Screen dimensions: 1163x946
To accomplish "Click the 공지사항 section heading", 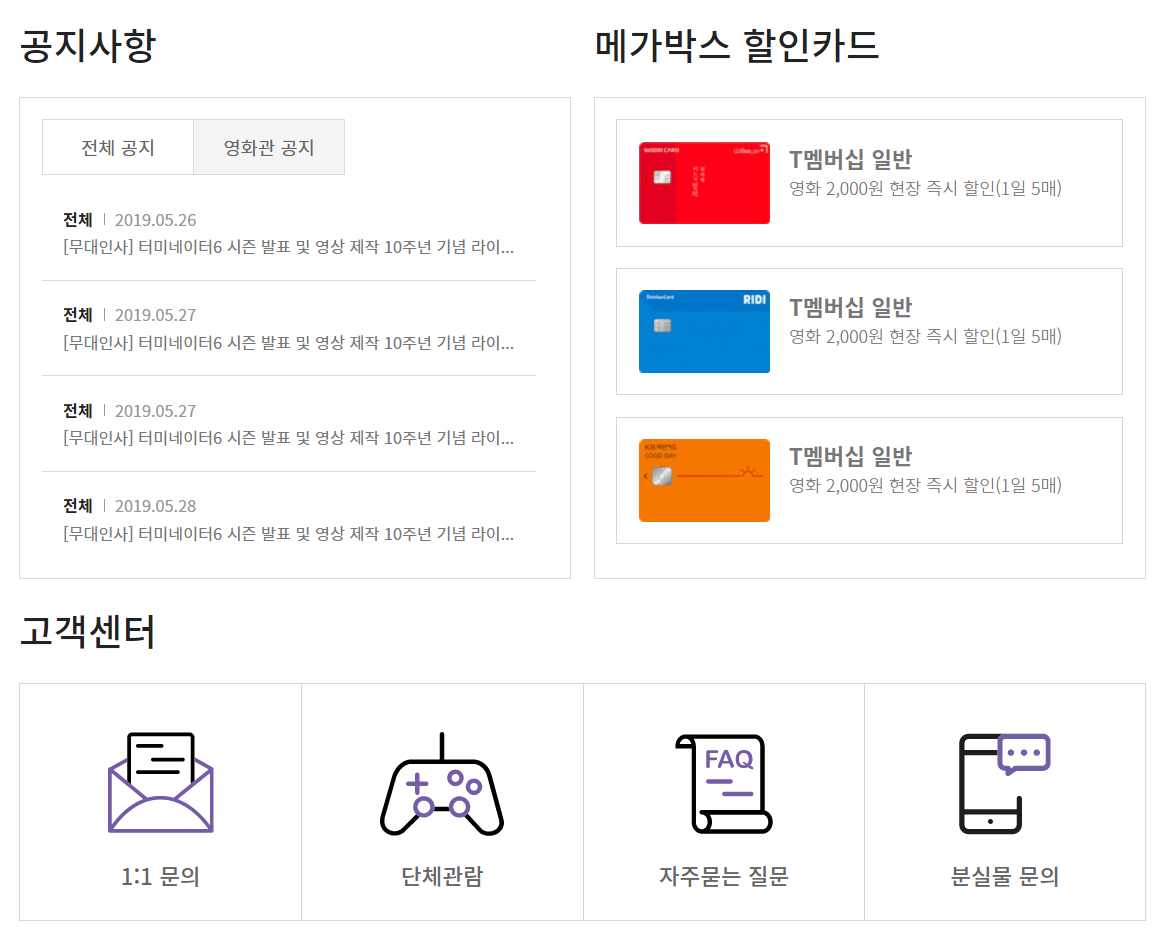I will click(88, 46).
